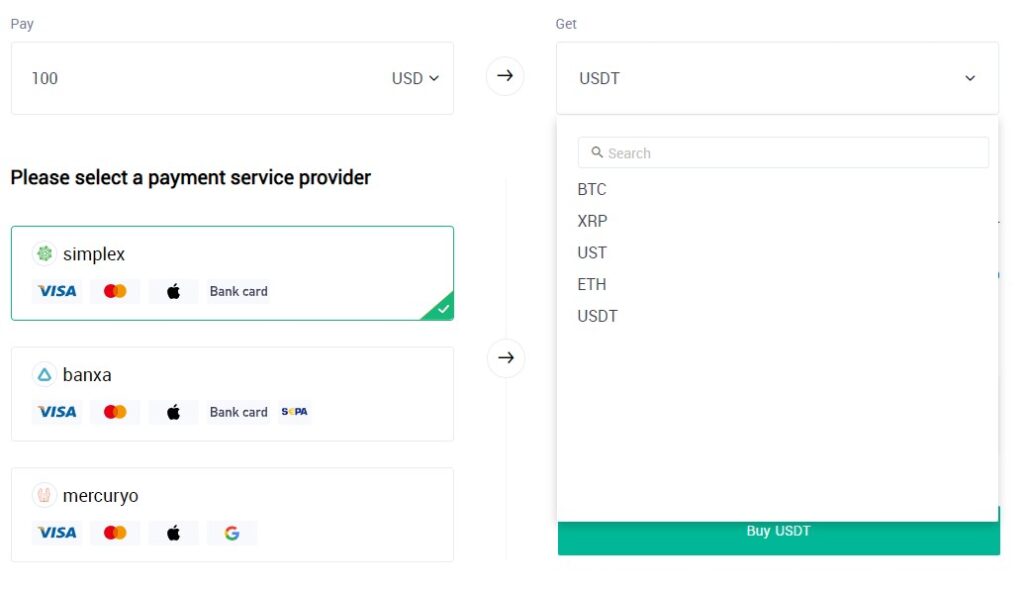Click the mercuryo logo icon
Screen dimensions: 1024x592
pyautogui.click(x=44, y=495)
